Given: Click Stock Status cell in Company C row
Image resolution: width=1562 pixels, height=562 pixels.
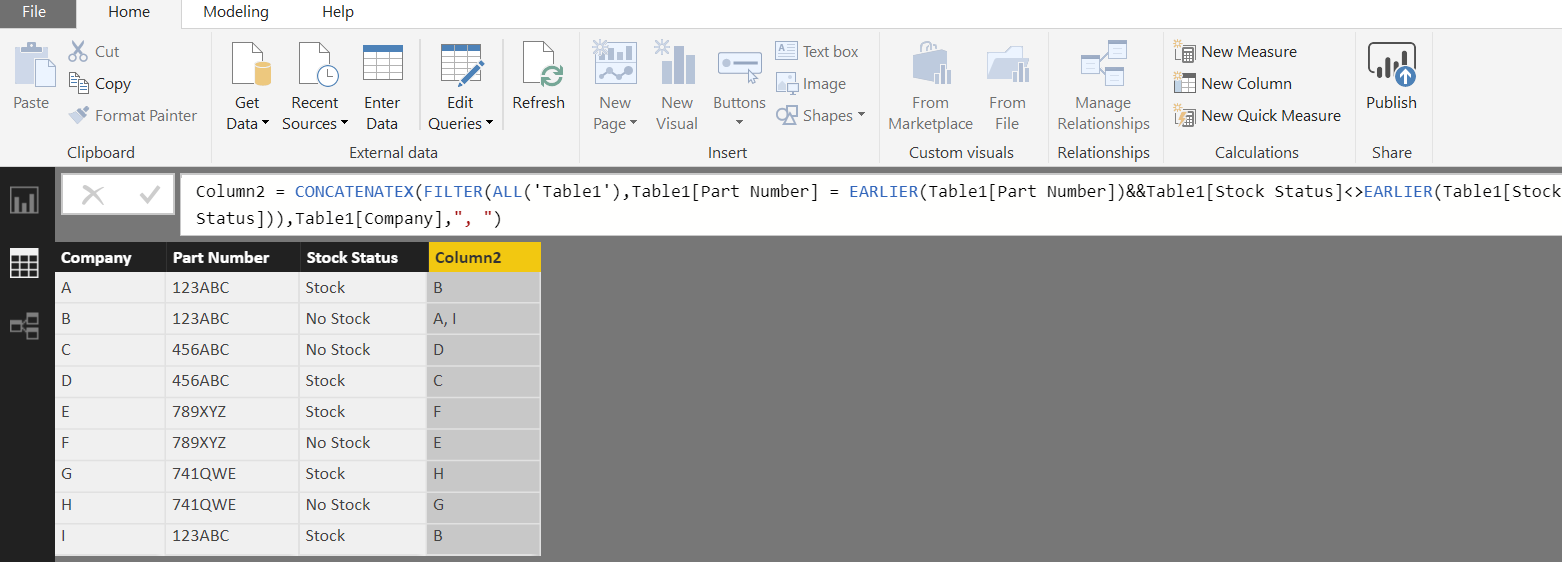Looking at the screenshot, I should coord(363,350).
